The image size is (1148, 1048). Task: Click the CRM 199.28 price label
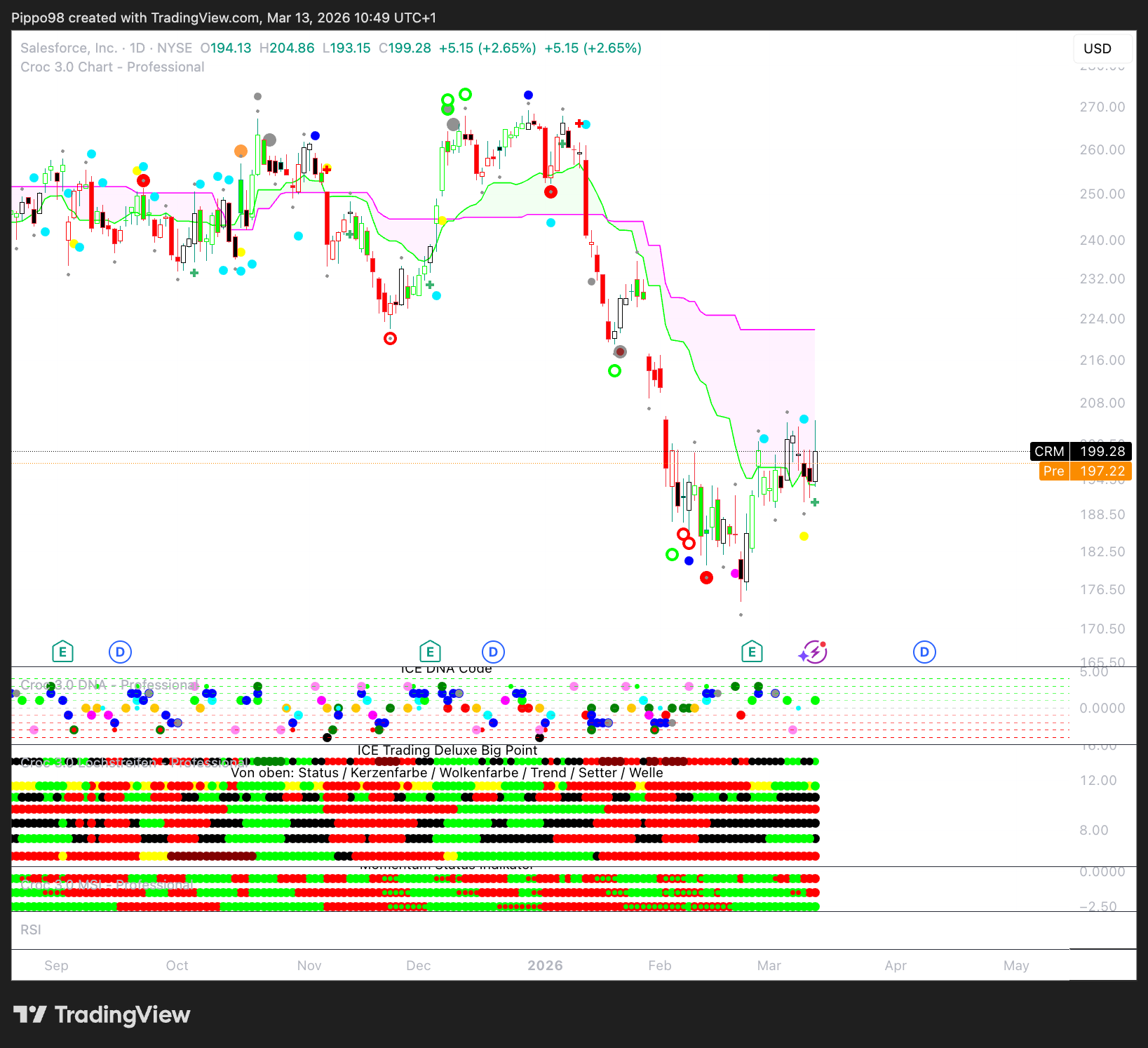pyautogui.click(x=1080, y=452)
